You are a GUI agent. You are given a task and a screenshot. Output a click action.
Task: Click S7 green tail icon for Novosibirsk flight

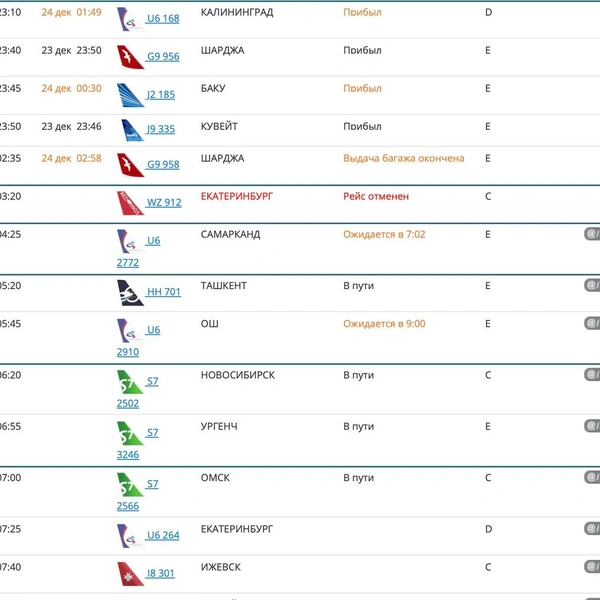click(130, 382)
